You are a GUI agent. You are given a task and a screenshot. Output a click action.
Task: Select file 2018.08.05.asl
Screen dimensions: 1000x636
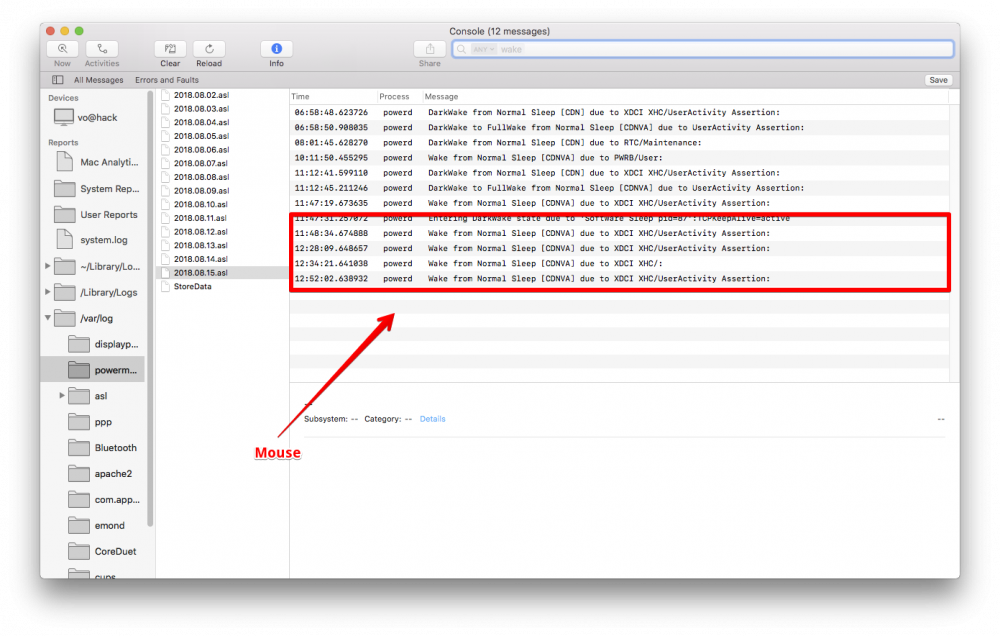coord(201,136)
